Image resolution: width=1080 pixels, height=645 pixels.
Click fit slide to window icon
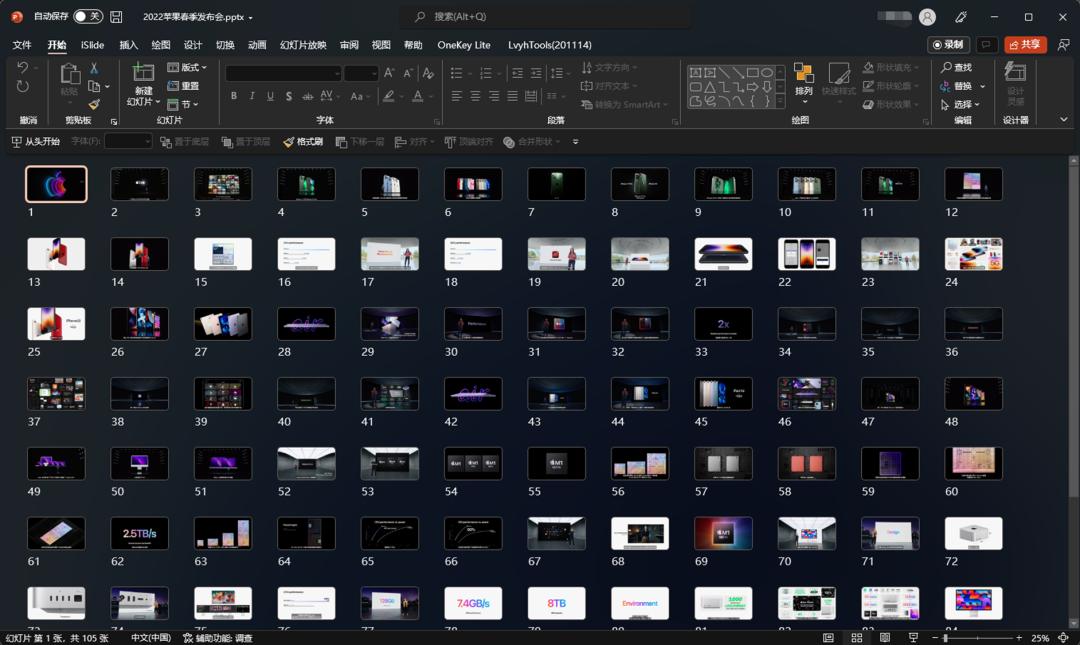pyautogui.click(x=1063, y=638)
